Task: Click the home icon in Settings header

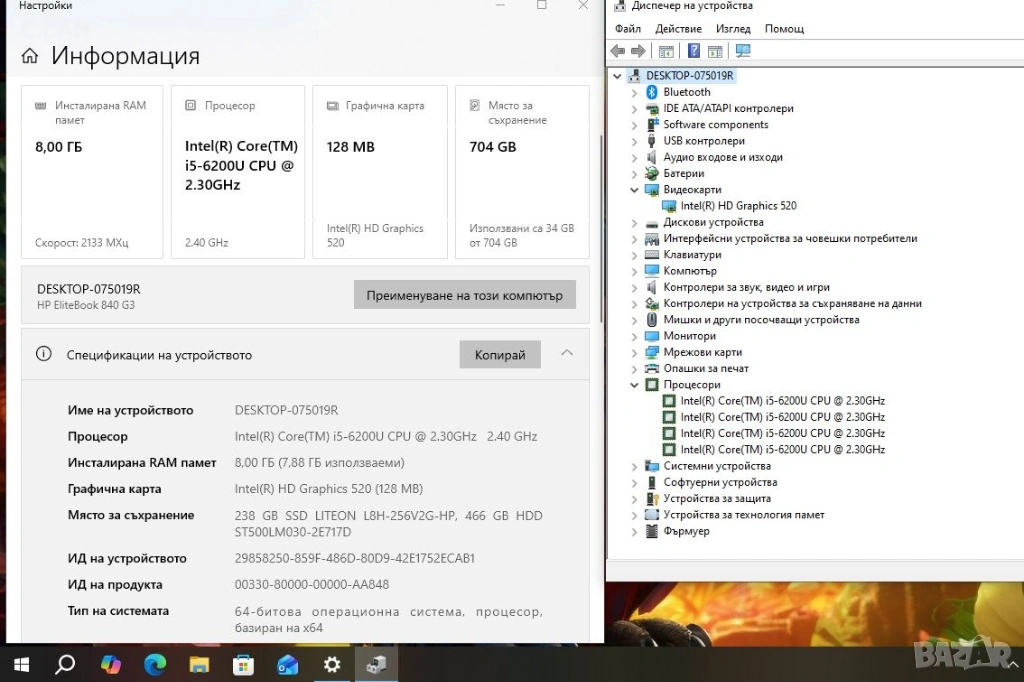Action: 30,56
